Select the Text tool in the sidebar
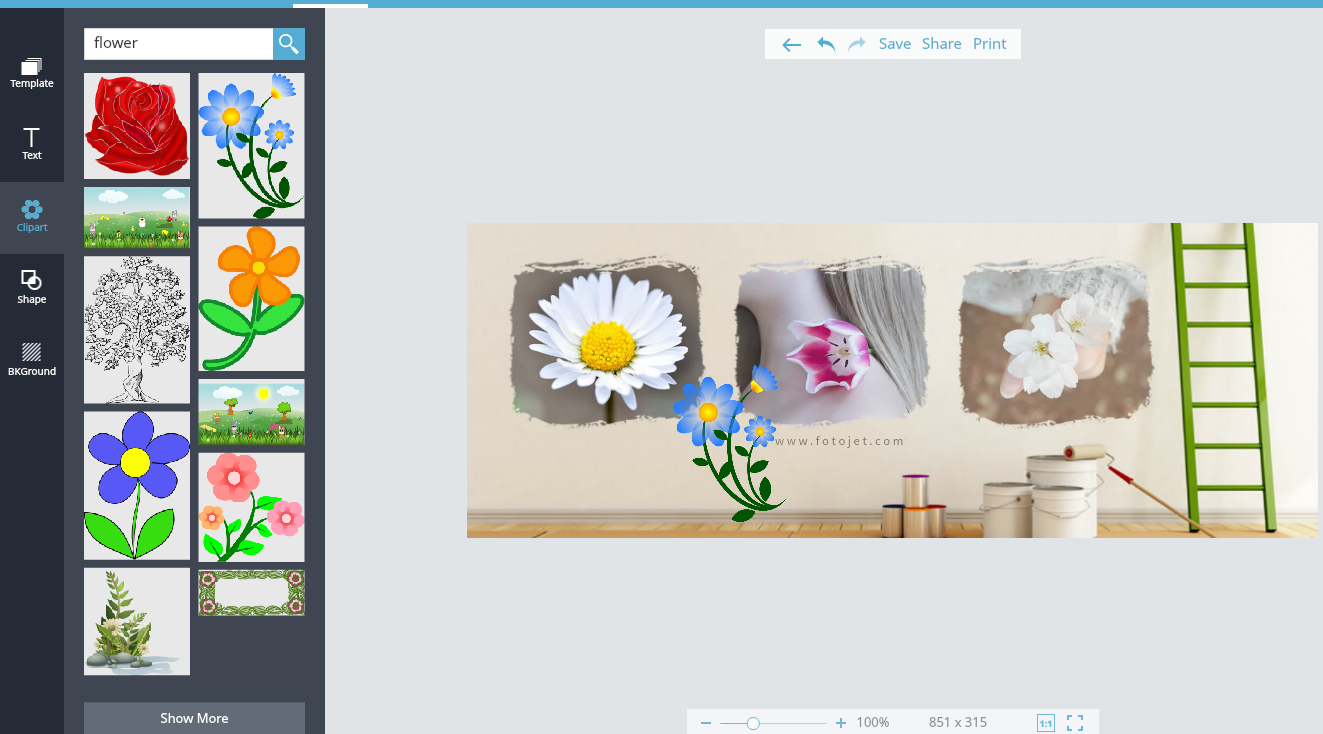1323x734 pixels. (x=32, y=145)
